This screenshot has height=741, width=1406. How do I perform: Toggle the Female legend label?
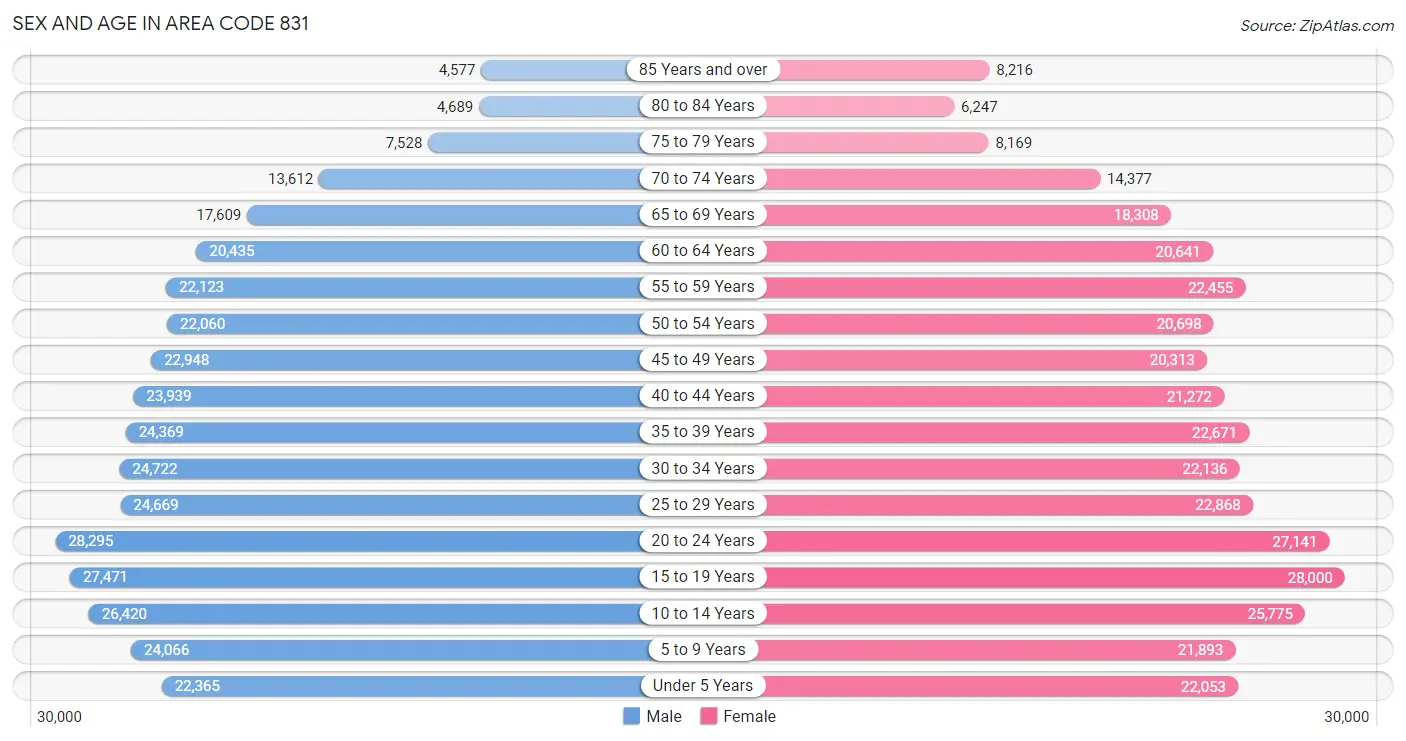tap(749, 716)
